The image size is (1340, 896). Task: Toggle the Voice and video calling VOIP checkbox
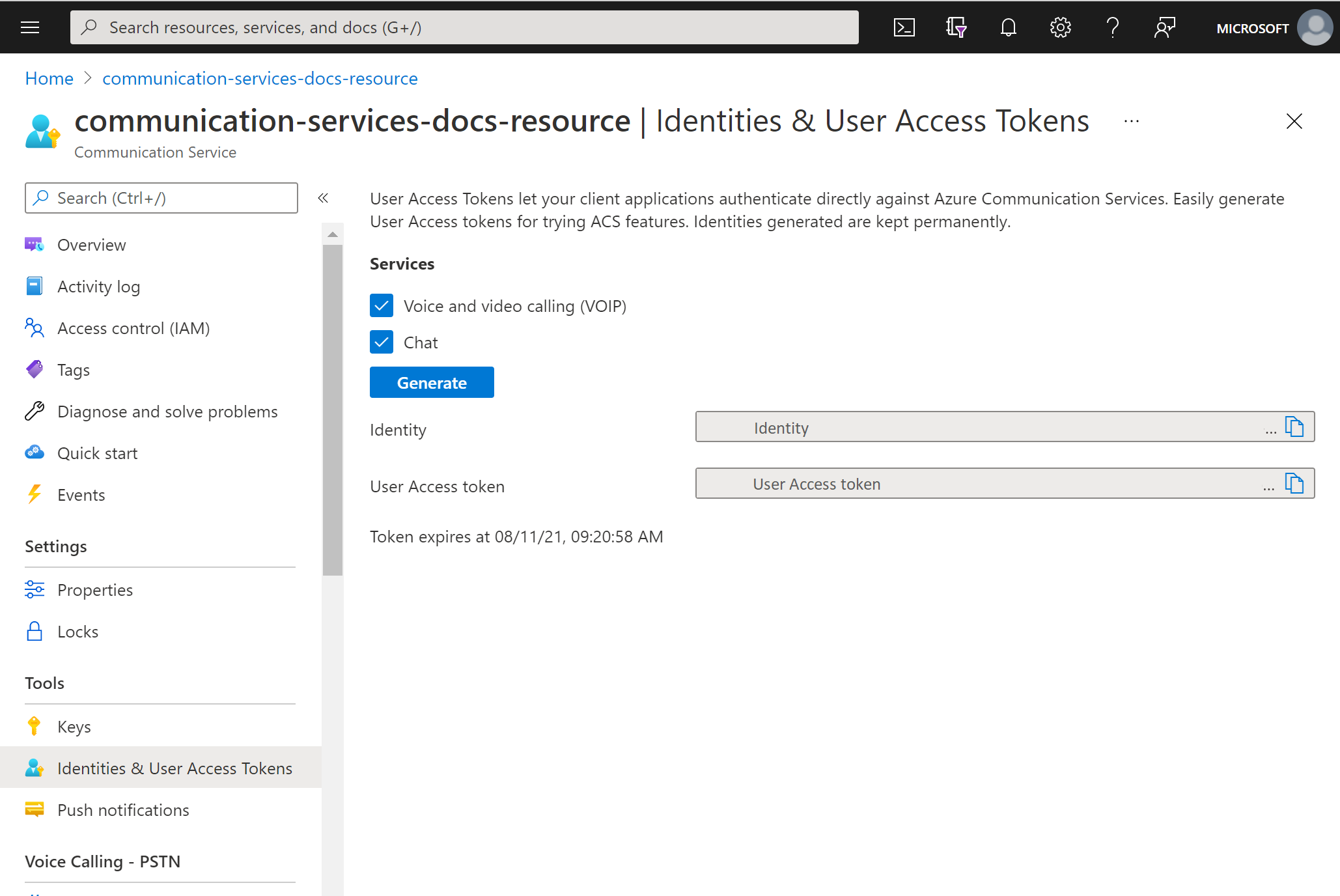382,306
